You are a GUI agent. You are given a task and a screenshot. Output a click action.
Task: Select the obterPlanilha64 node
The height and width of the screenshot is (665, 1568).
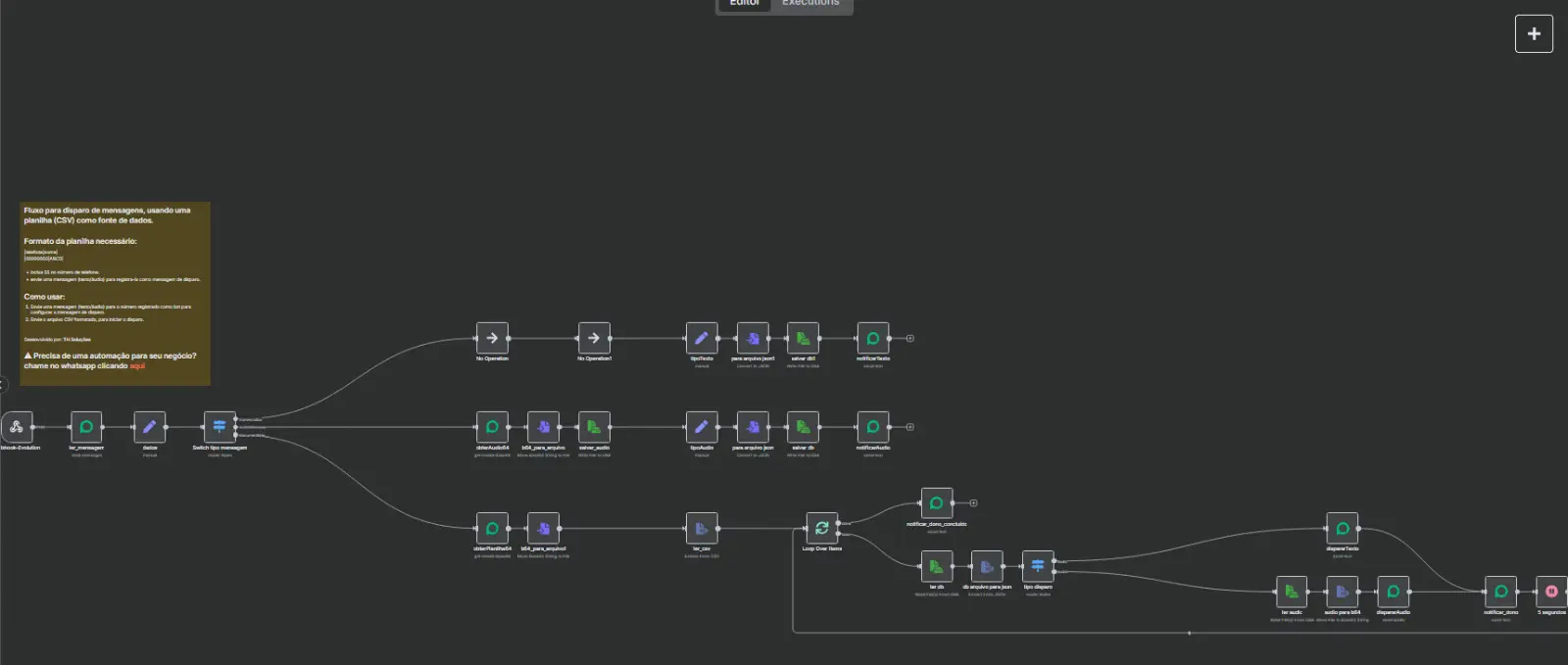click(x=492, y=528)
